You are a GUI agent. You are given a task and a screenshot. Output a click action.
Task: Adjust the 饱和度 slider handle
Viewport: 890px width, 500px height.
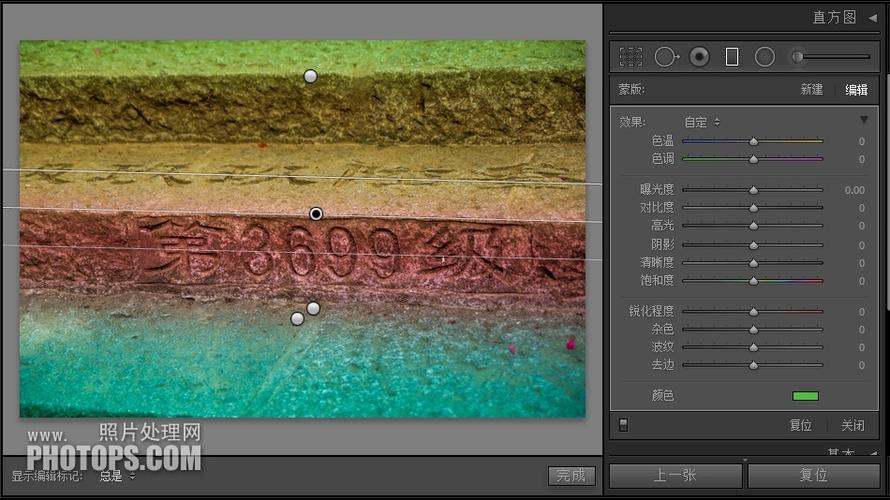pyautogui.click(x=754, y=281)
